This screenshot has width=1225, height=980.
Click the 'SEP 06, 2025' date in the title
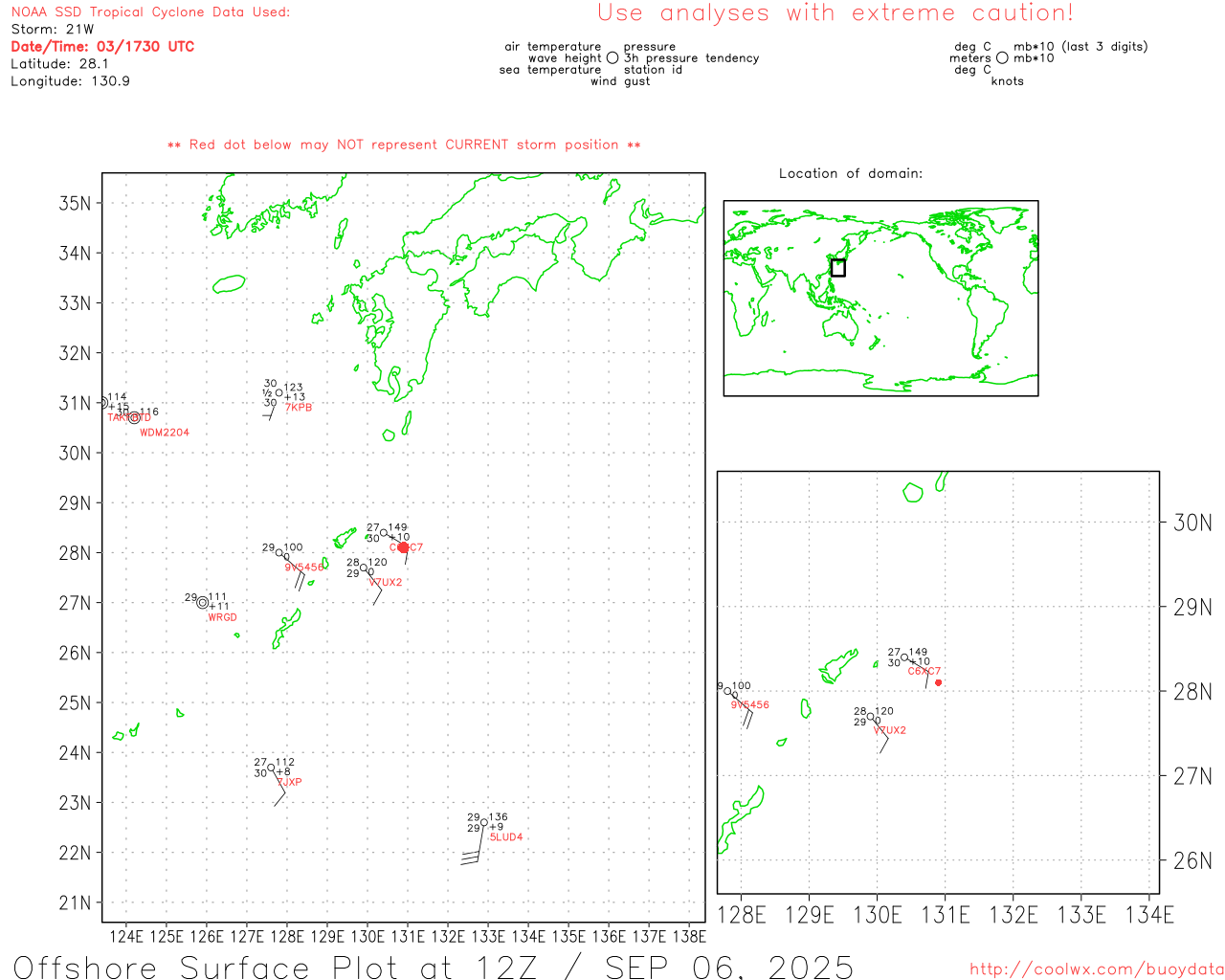click(729, 967)
